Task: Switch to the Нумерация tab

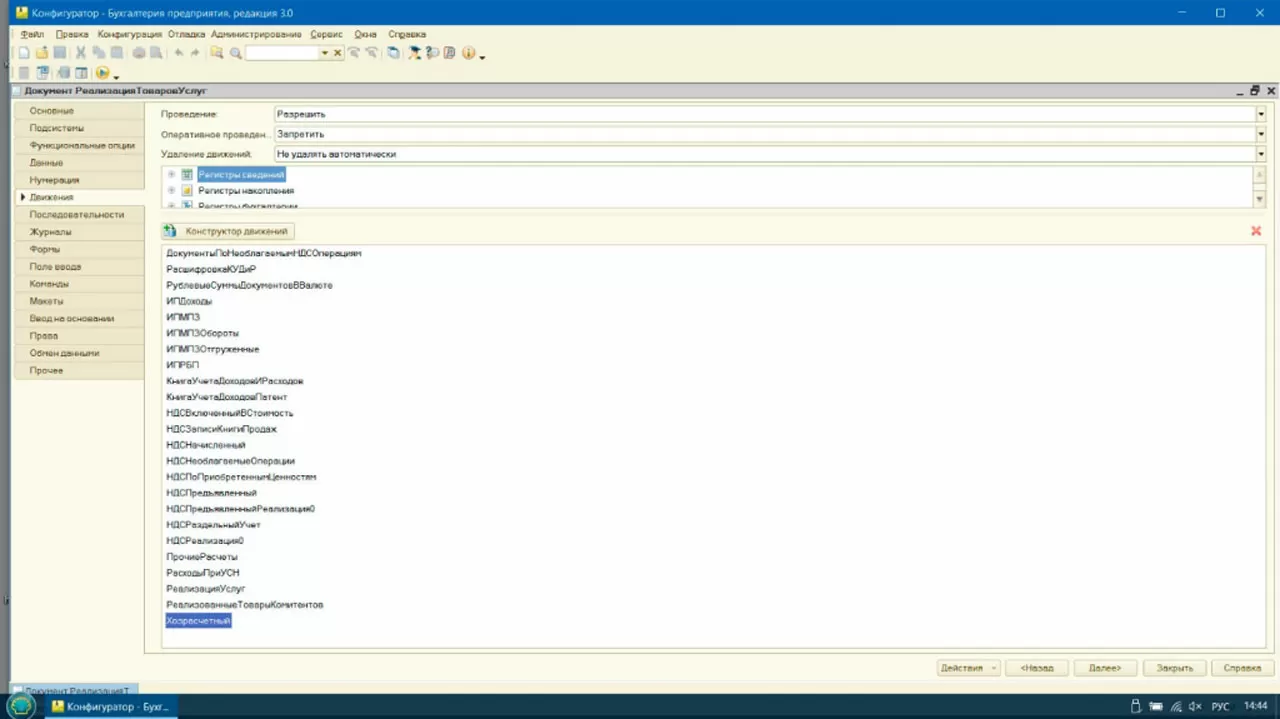Action: (x=79, y=180)
